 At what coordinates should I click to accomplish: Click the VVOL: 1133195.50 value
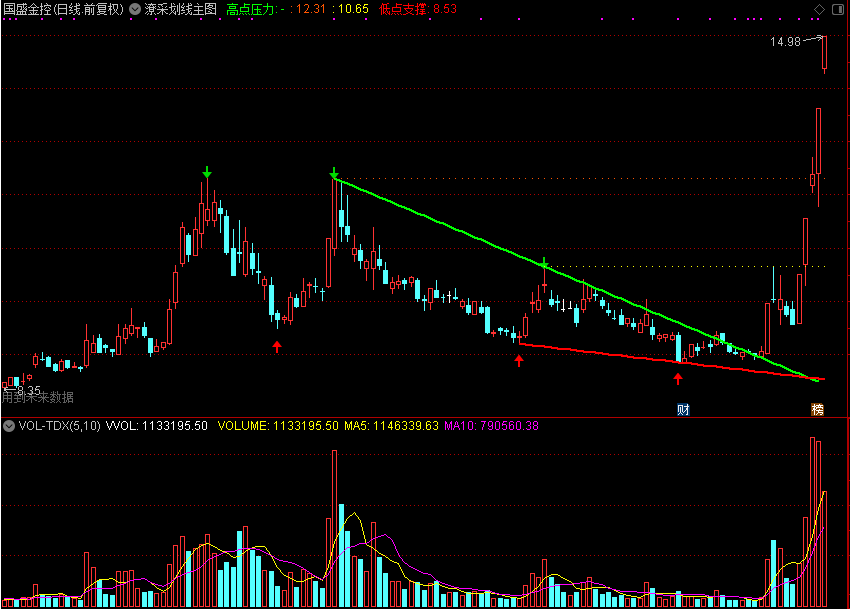[x=157, y=426]
